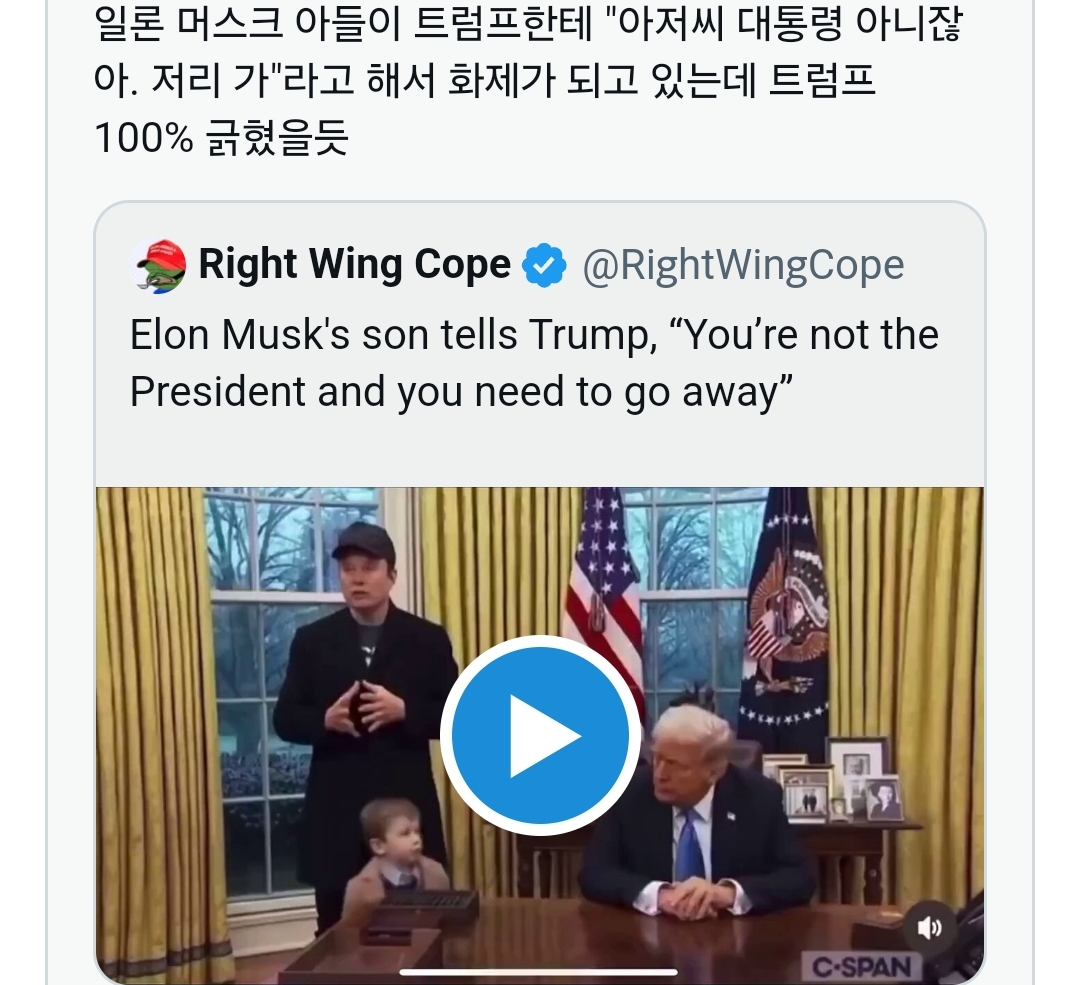Screen dimensions: 1080x985
Task: Play the quoted video
Action: 540,734
